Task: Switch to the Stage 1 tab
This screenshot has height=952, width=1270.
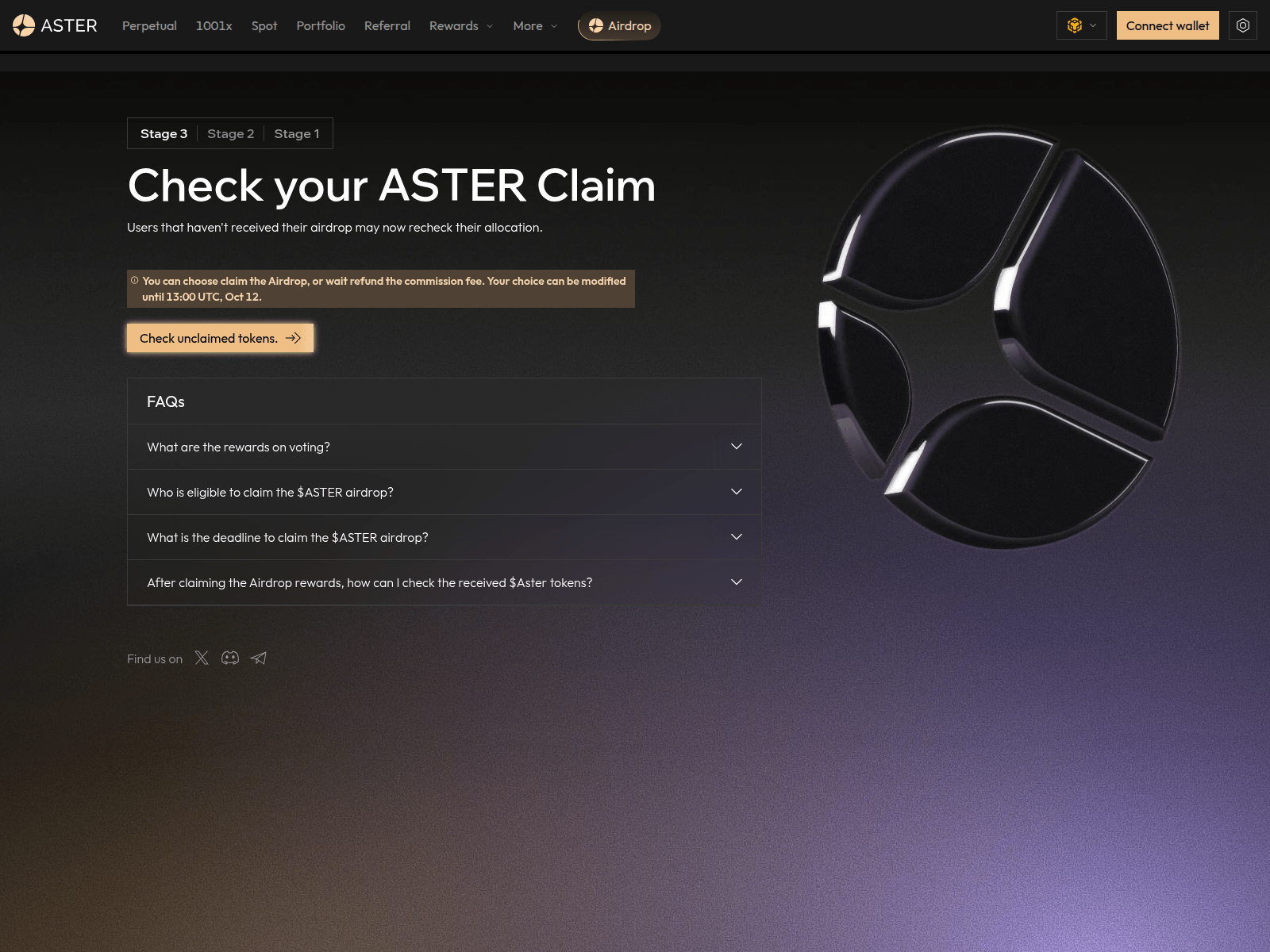Action: [296, 133]
